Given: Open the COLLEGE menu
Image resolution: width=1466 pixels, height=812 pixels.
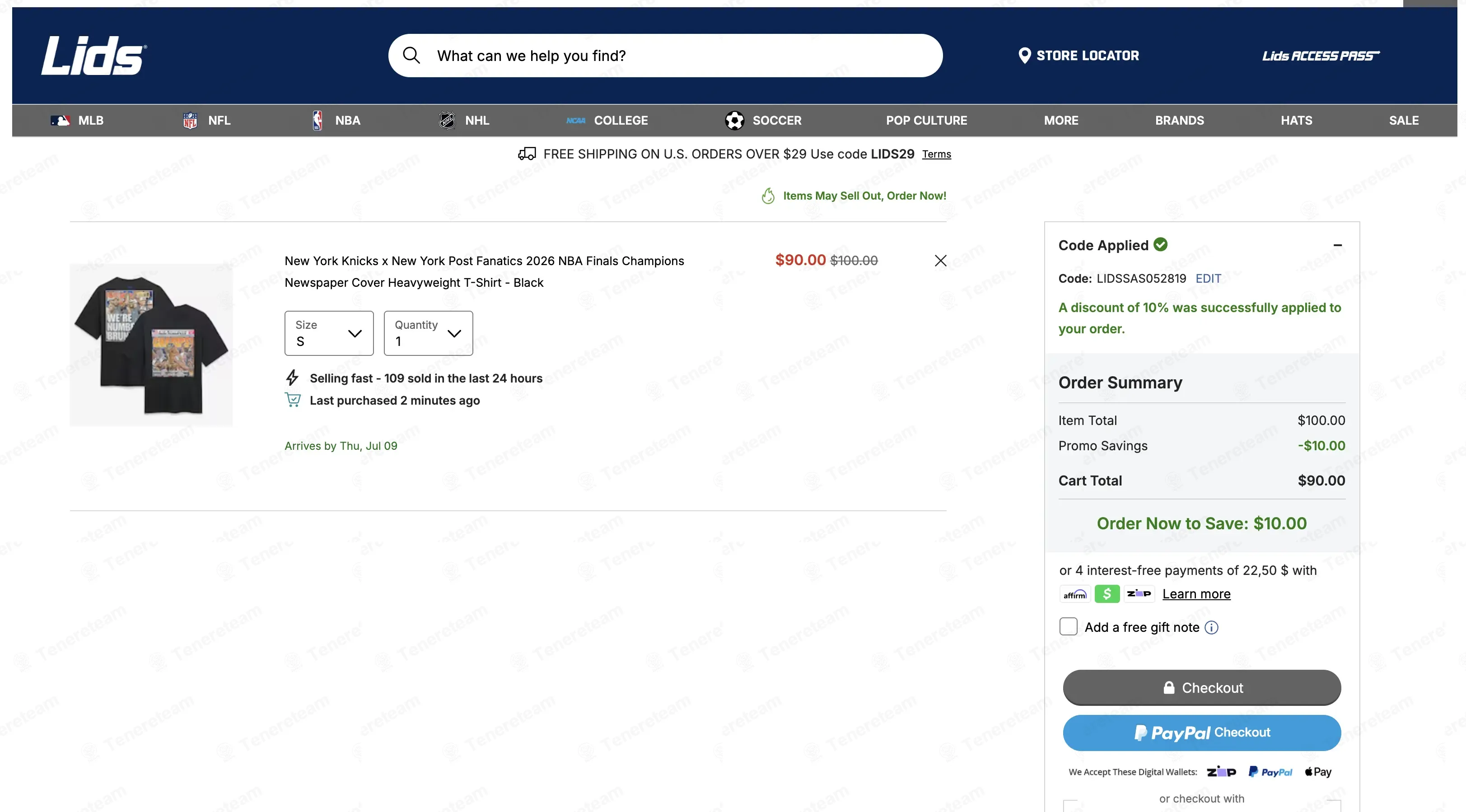Looking at the screenshot, I should click(x=607, y=120).
